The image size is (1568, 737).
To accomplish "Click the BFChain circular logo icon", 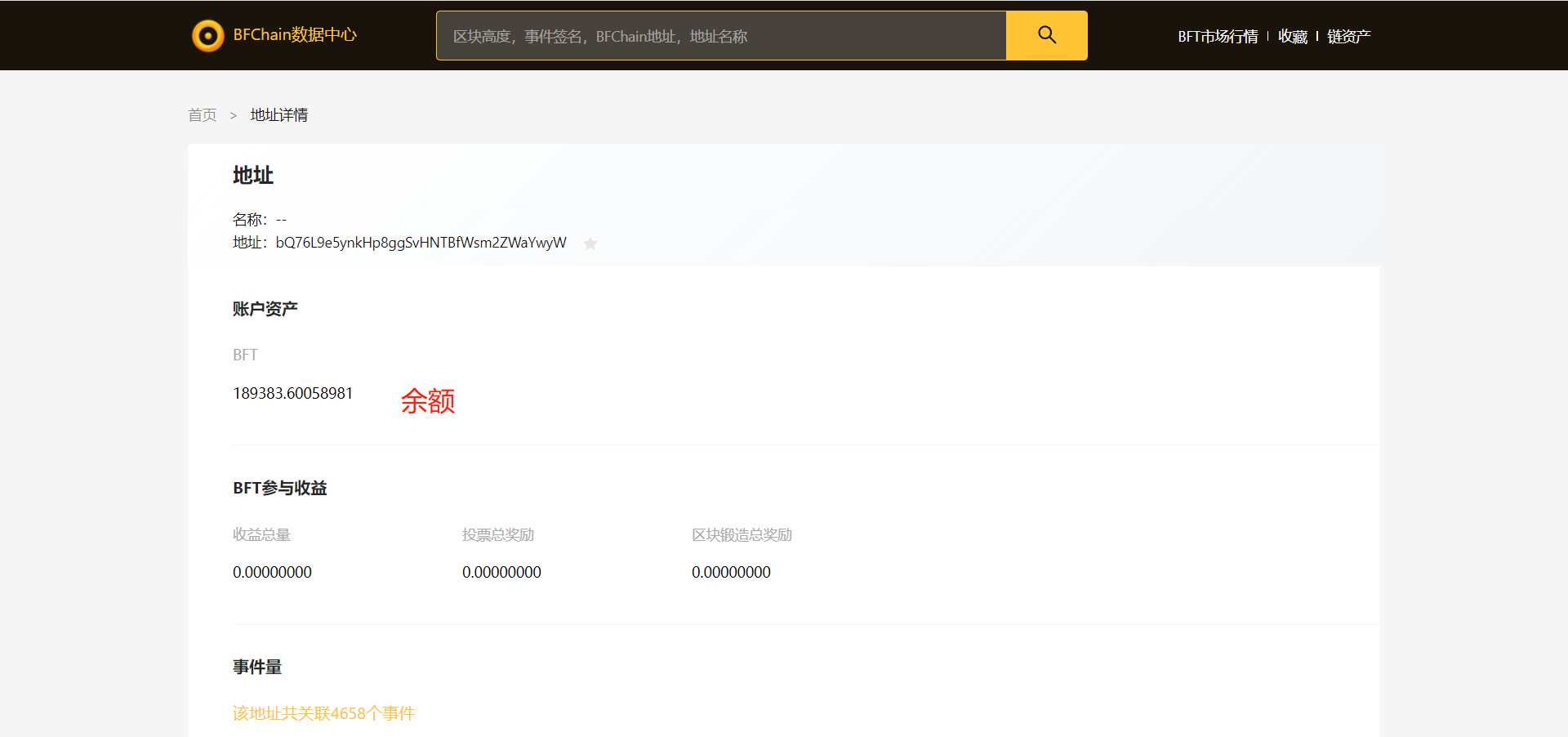I will [207, 35].
